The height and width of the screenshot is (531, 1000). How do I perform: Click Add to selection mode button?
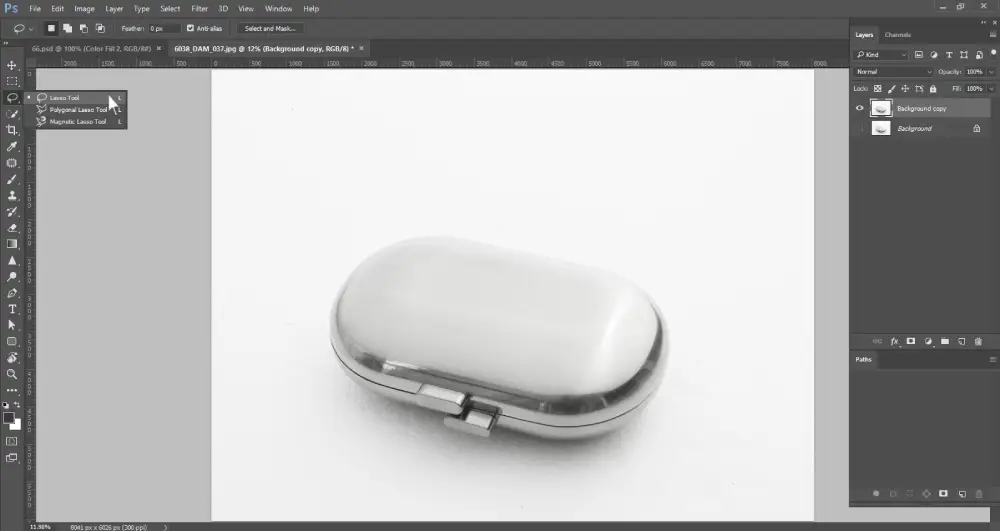(x=67, y=29)
